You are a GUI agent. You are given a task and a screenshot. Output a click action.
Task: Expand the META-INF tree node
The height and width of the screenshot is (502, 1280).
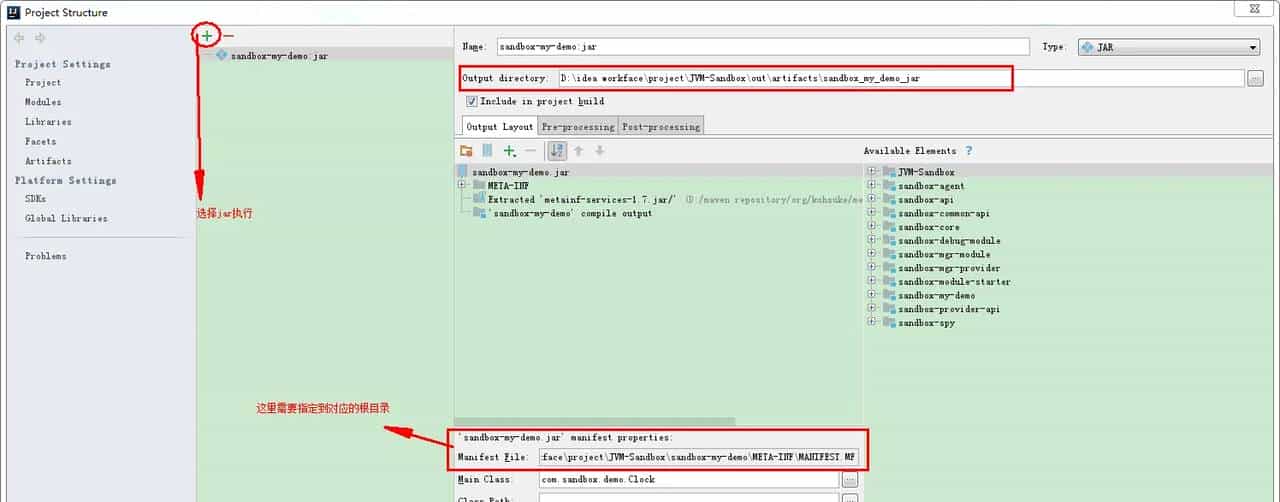tap(462, 186)
